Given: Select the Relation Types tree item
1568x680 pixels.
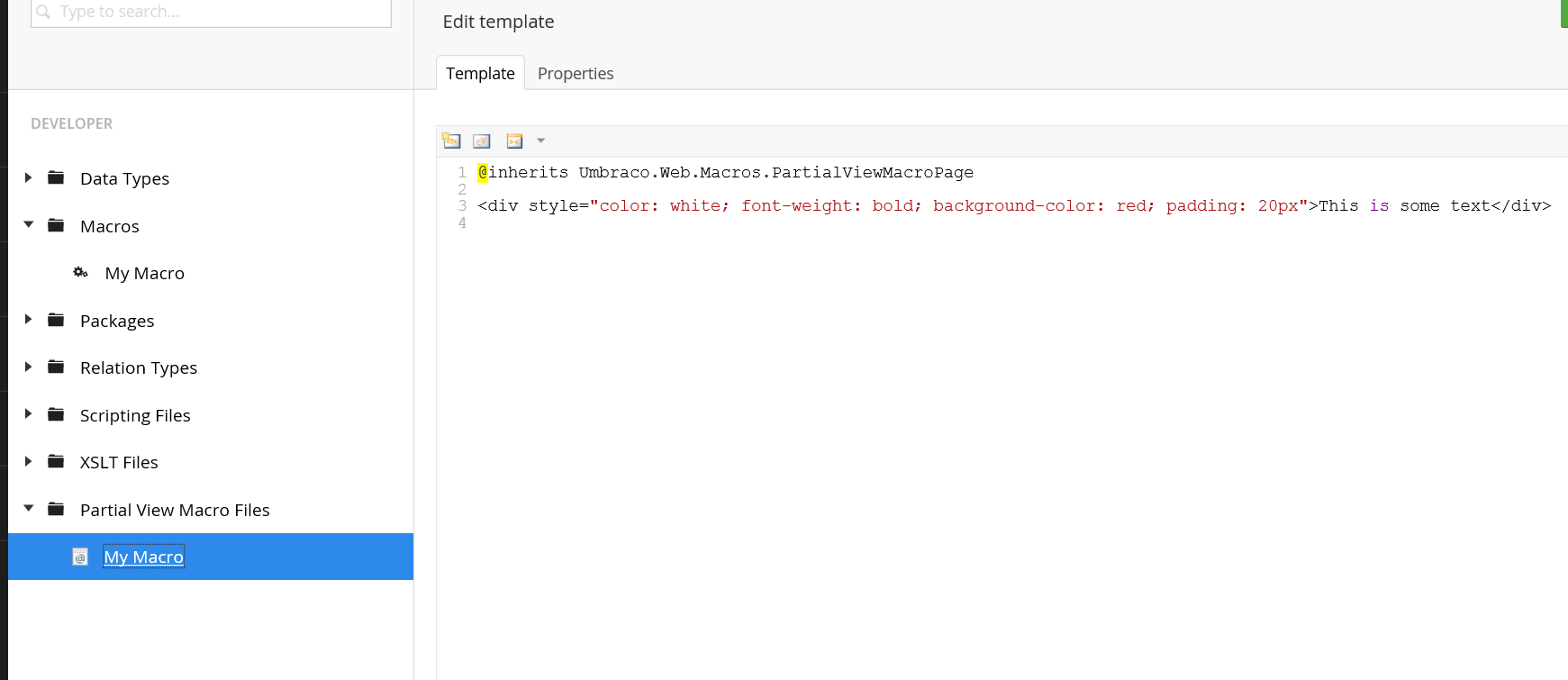Looking at the screenshot, I should tap(139, 367).
